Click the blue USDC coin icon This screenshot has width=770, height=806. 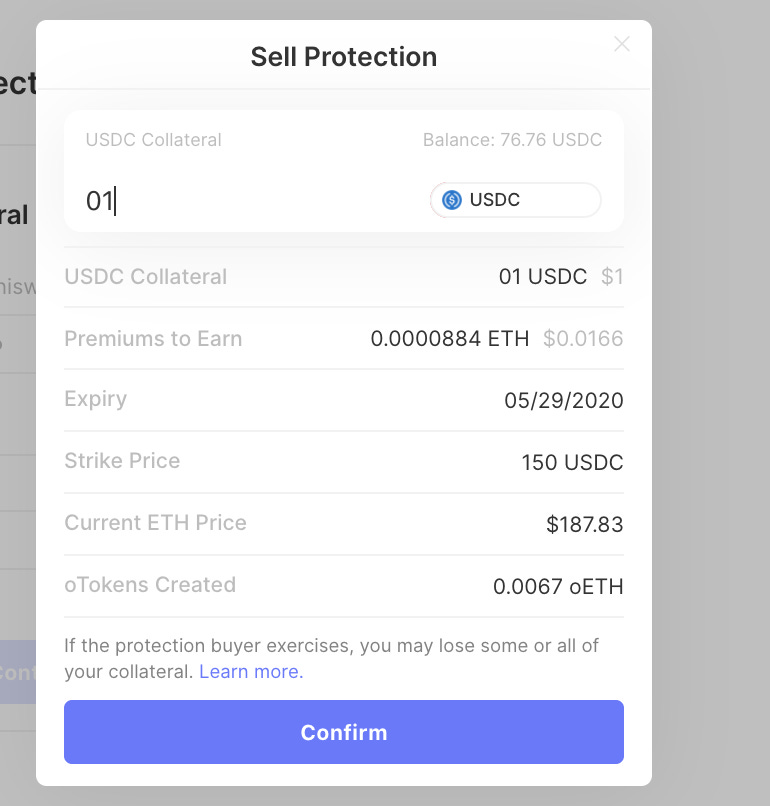(452, 200)
